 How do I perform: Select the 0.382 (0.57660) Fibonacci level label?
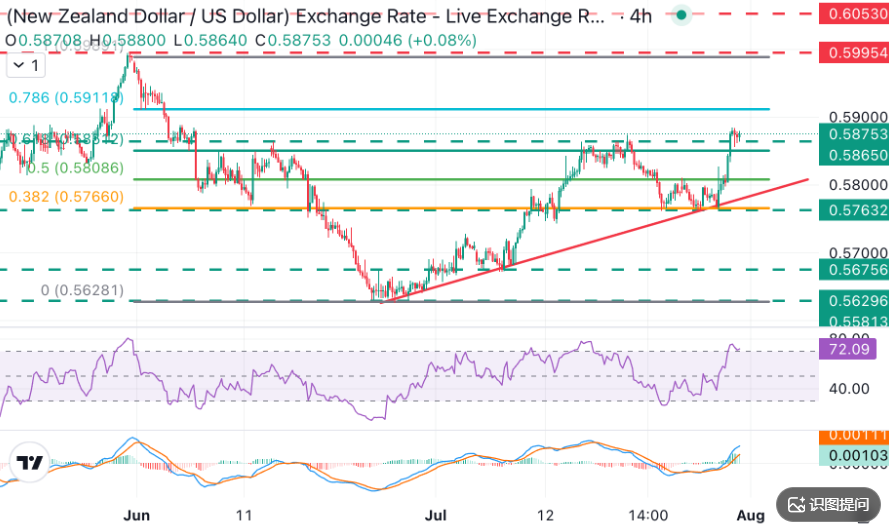pyautogui.click(x=66, y=197)
